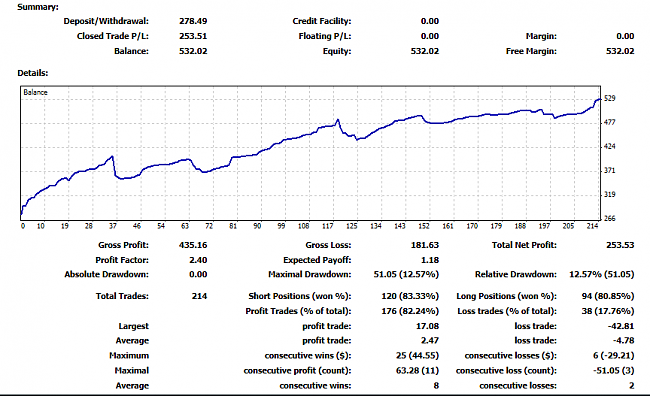Click the x-axis tick labeled 117
Image resolution: width=650 pixels, height=396 pixels.
pos(327,226)
